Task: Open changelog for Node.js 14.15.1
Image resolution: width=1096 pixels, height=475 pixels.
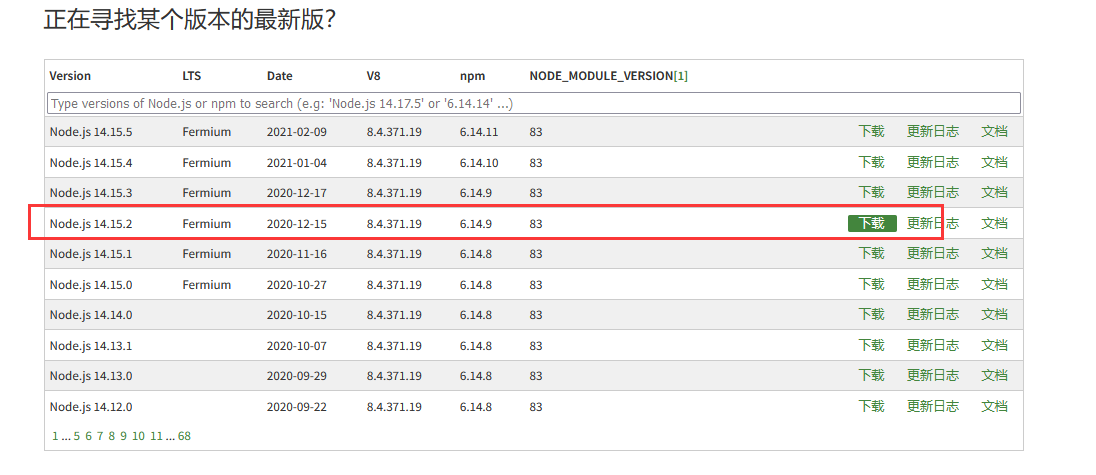Action: (x=933, y=254)
